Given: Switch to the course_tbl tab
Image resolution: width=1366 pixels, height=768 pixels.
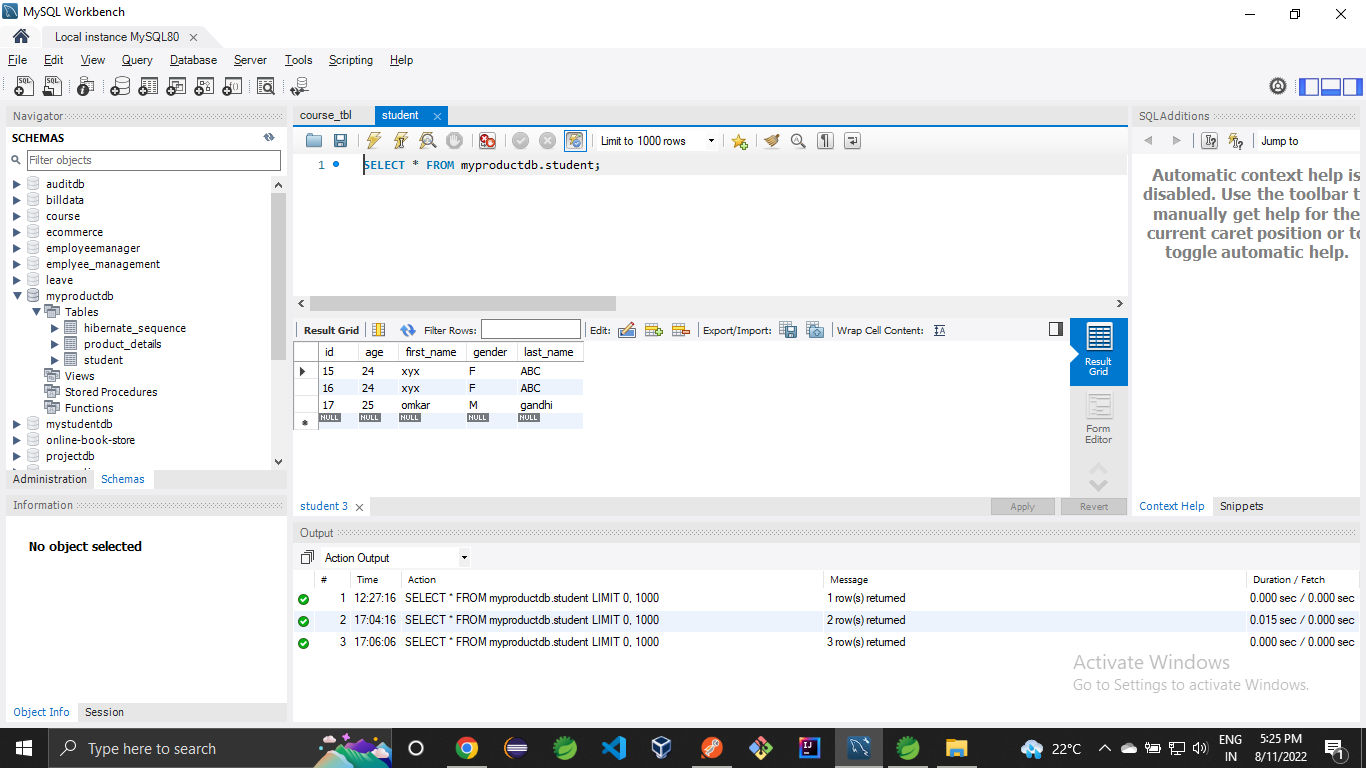Looking at the screenshot, I should click(x=326, y=115).
